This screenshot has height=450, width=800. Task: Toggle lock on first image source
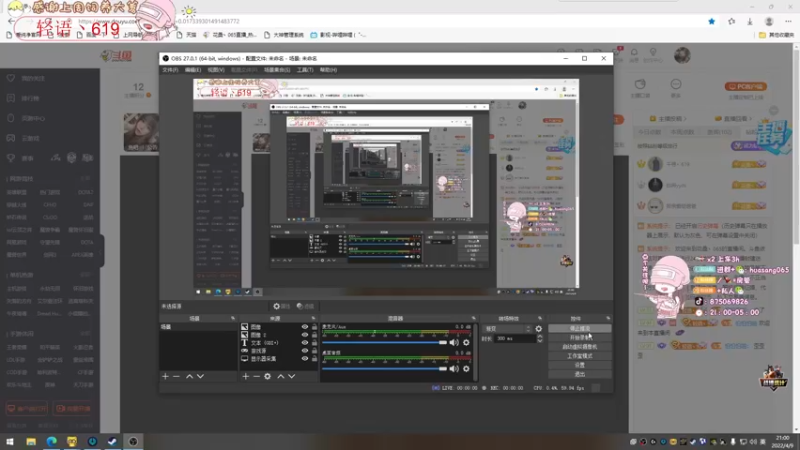(314, 327)
